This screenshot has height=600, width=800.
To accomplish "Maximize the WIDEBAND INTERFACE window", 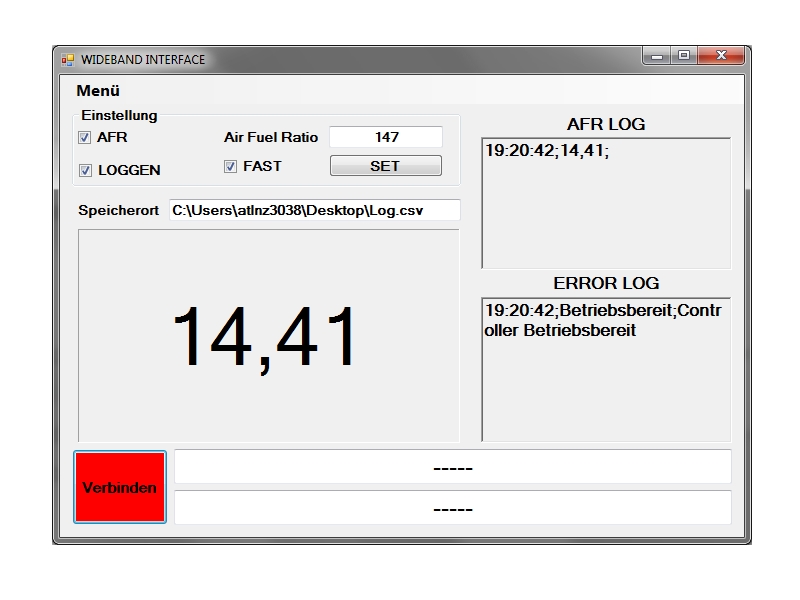I will click(684, 56).
